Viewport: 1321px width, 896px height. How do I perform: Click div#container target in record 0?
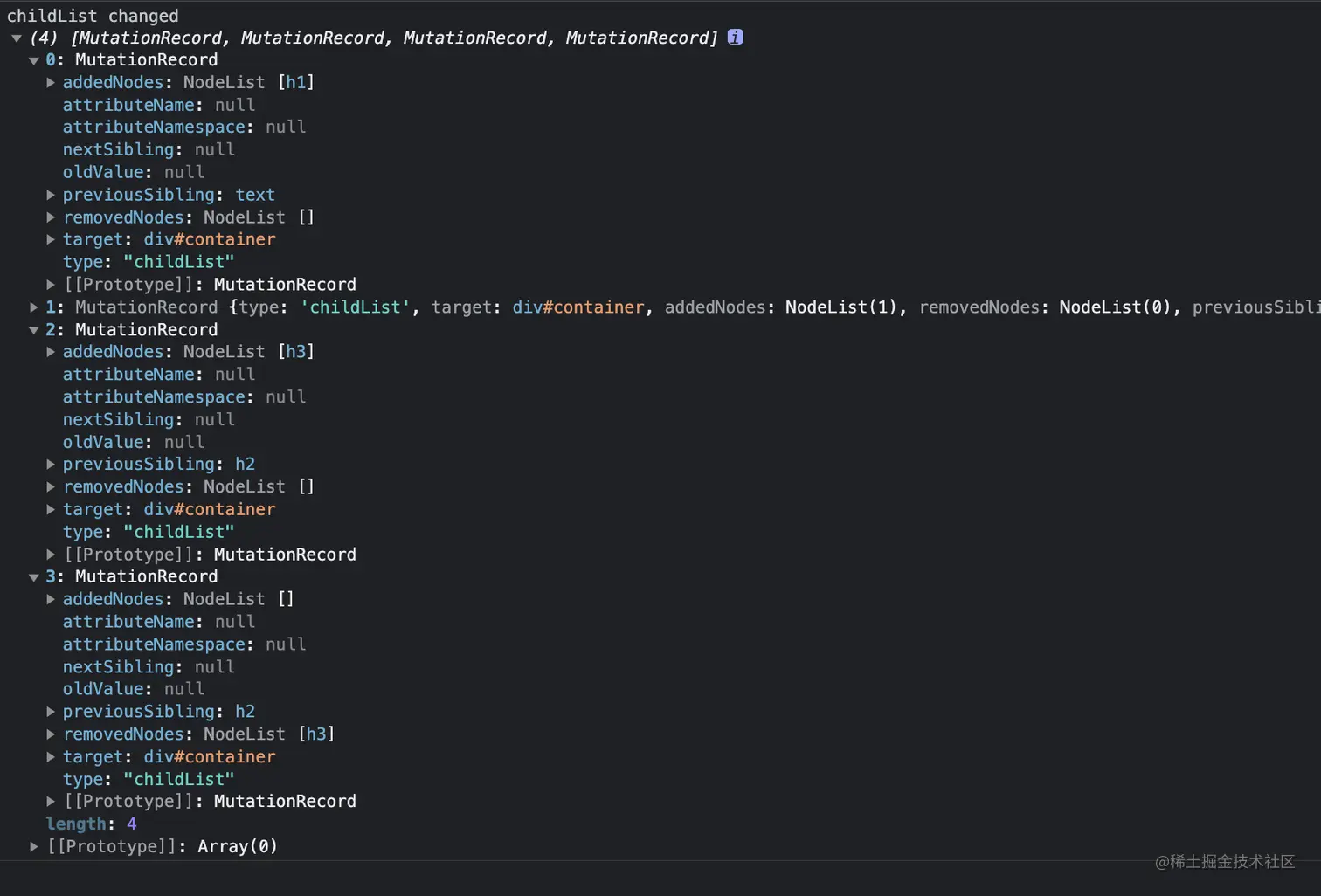point(210,239)
